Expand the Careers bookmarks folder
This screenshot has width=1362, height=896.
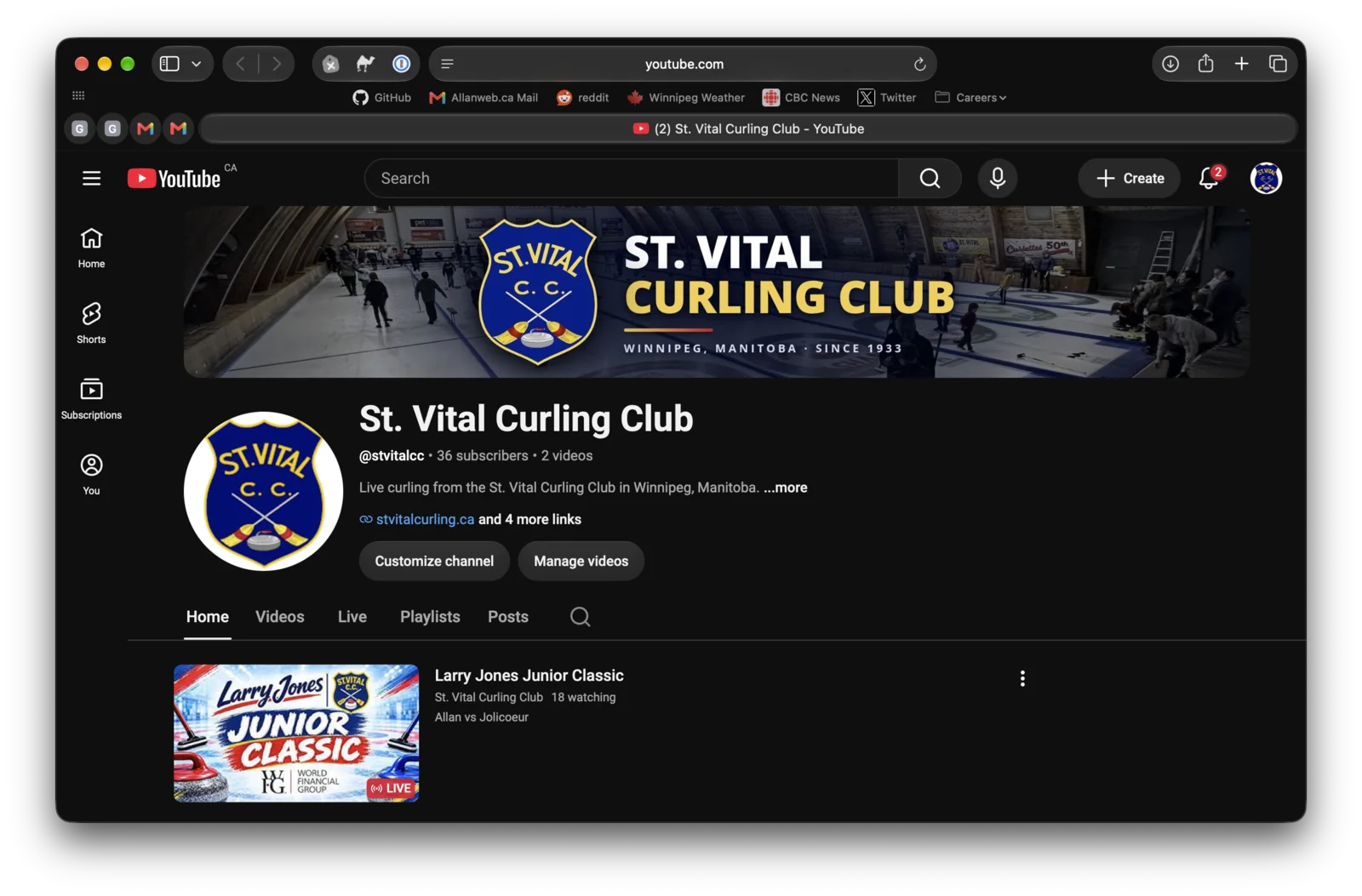coord(970,98)
